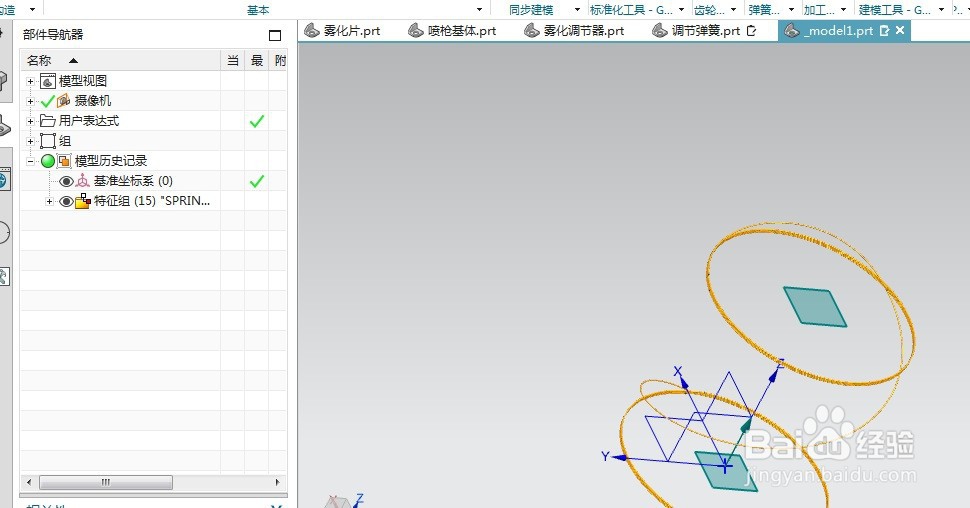The width and height of the screenshot is (970, 508).
Task: Expand the 特征组 (15) SPRING node
Action: (x=49, y=201)
